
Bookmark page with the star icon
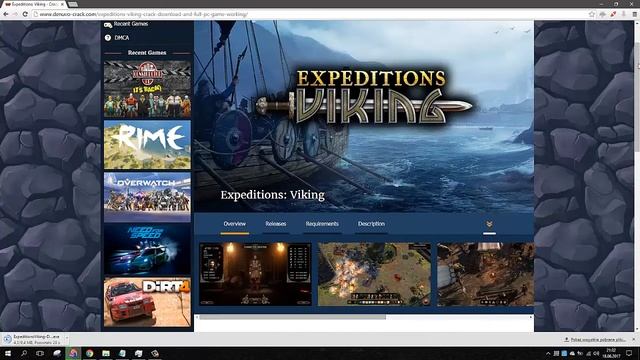tap(592, 14)
